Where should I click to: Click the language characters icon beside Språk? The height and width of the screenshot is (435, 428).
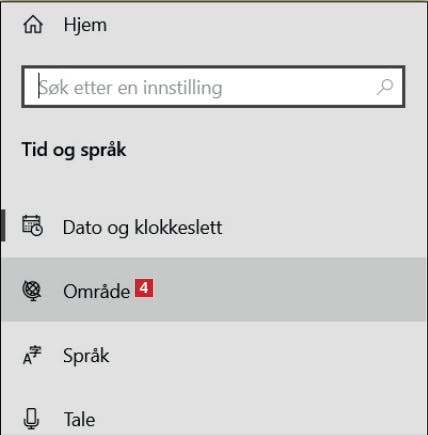pyautogui.click(x=32, y=355)
